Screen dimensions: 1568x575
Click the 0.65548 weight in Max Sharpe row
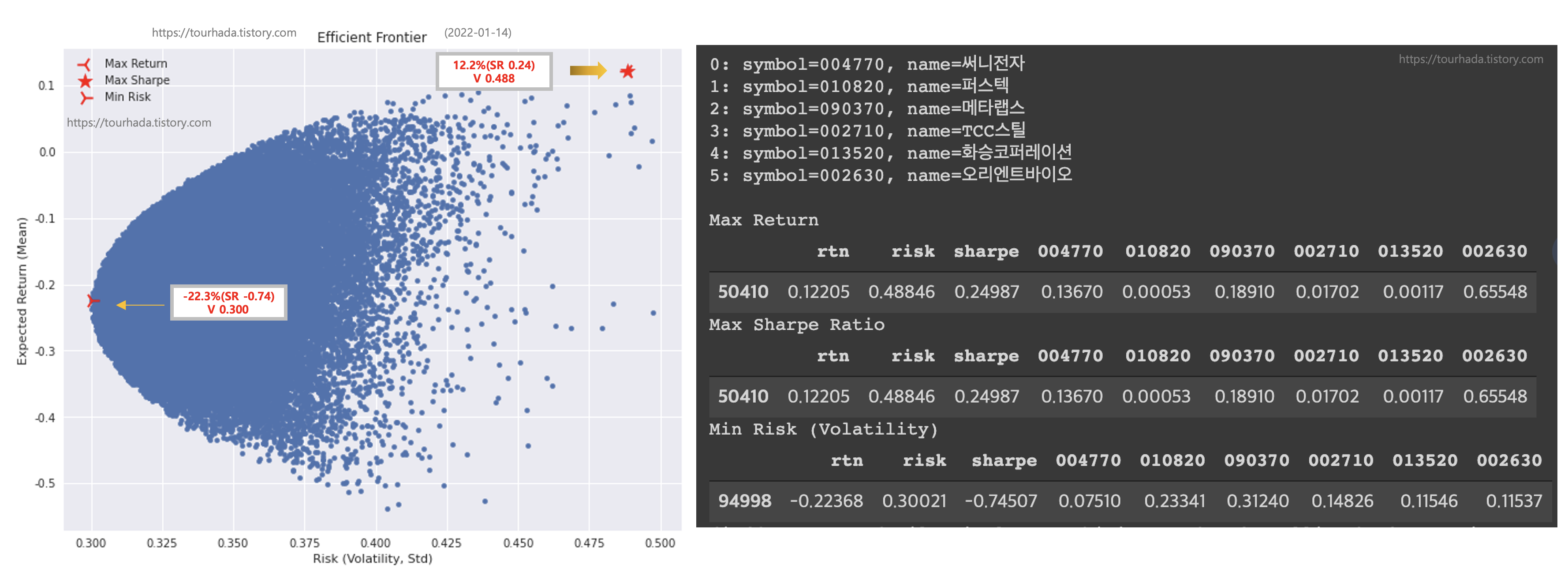1494,396
